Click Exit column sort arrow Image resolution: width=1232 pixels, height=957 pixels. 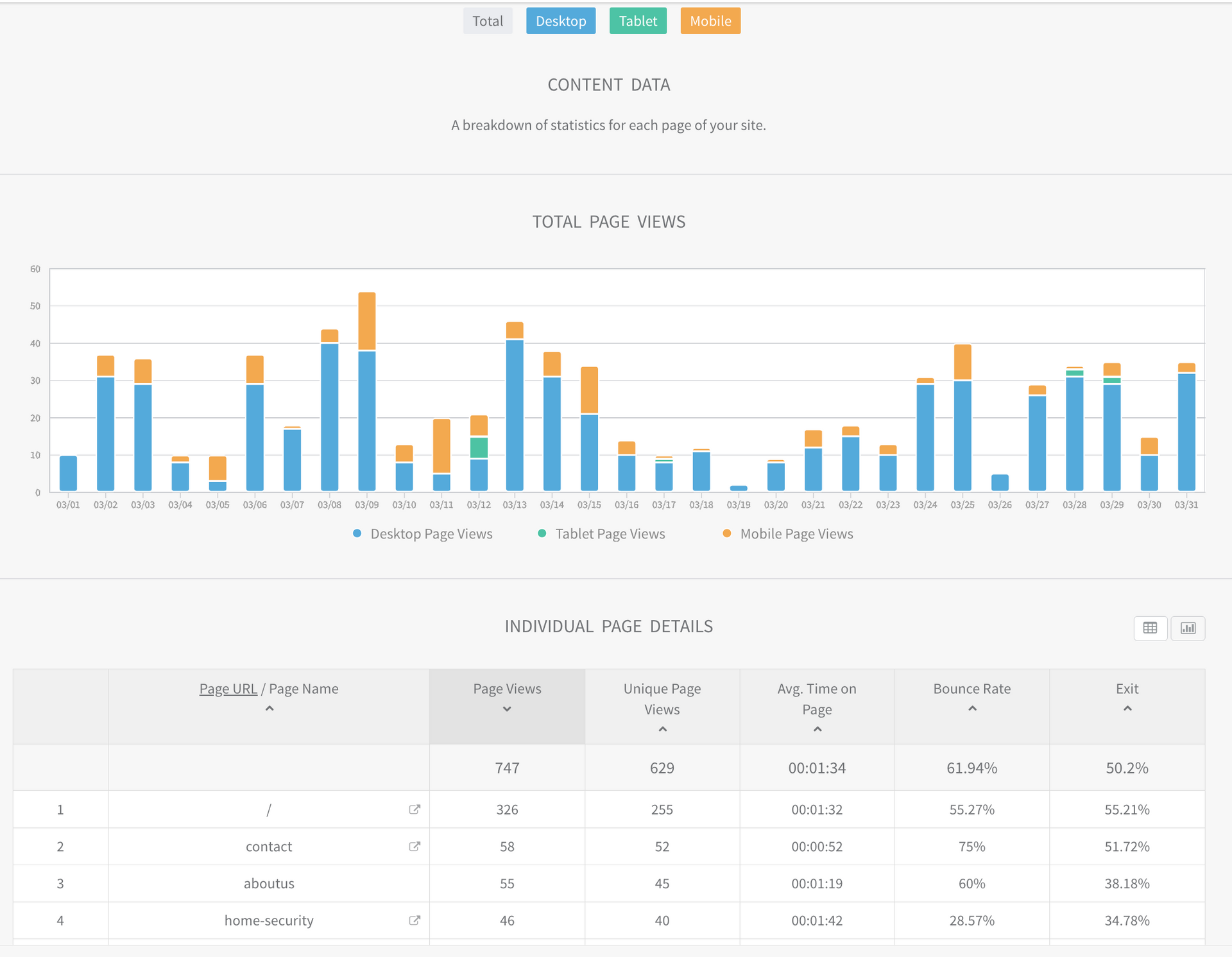click(x=1127, y=709)
